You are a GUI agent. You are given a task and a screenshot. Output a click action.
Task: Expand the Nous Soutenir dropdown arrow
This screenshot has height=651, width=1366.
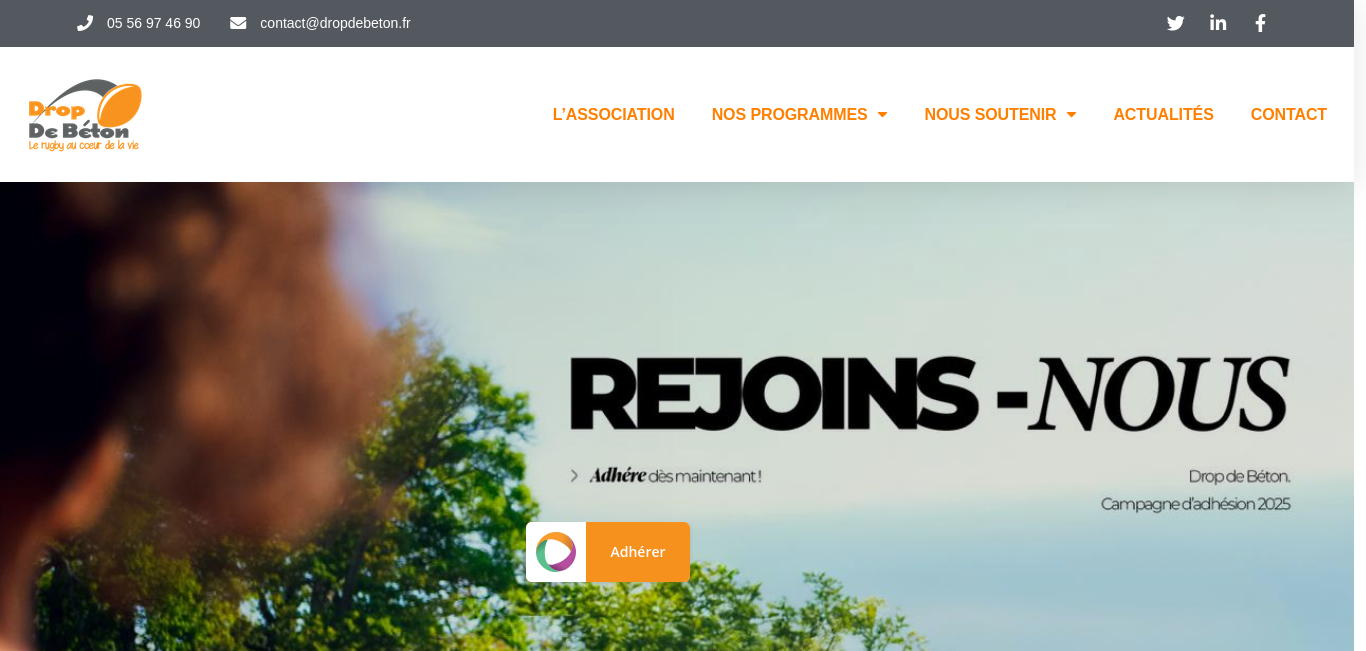tap(1071, 115)
